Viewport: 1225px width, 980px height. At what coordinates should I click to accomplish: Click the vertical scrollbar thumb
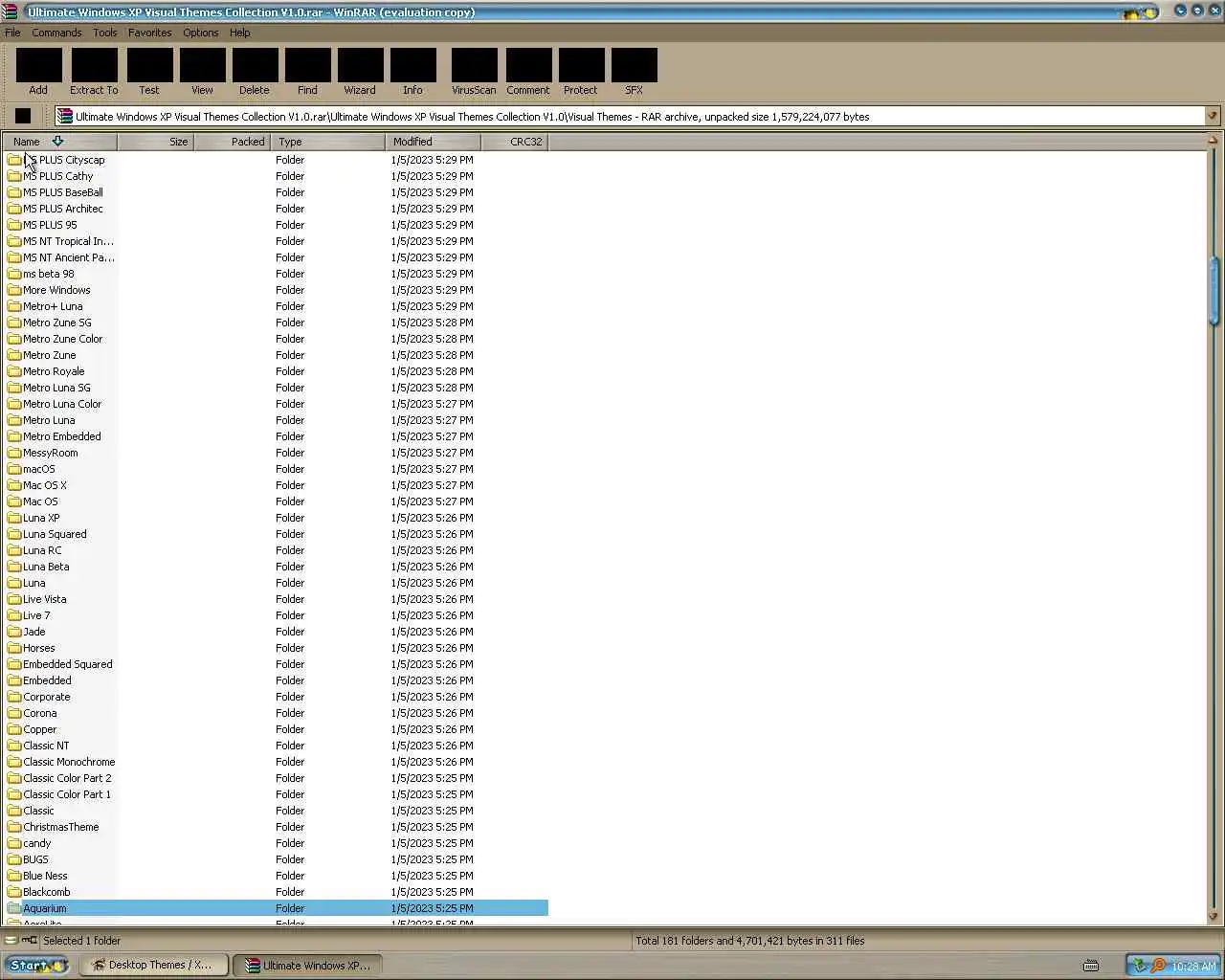(1214, 292)
